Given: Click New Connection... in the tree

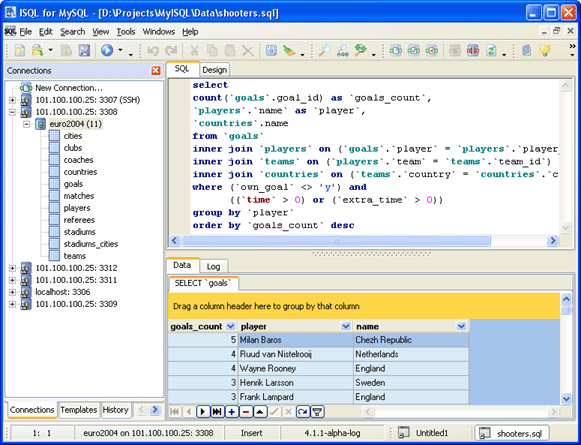Looking at the screenshot, I should click(69, 88).
